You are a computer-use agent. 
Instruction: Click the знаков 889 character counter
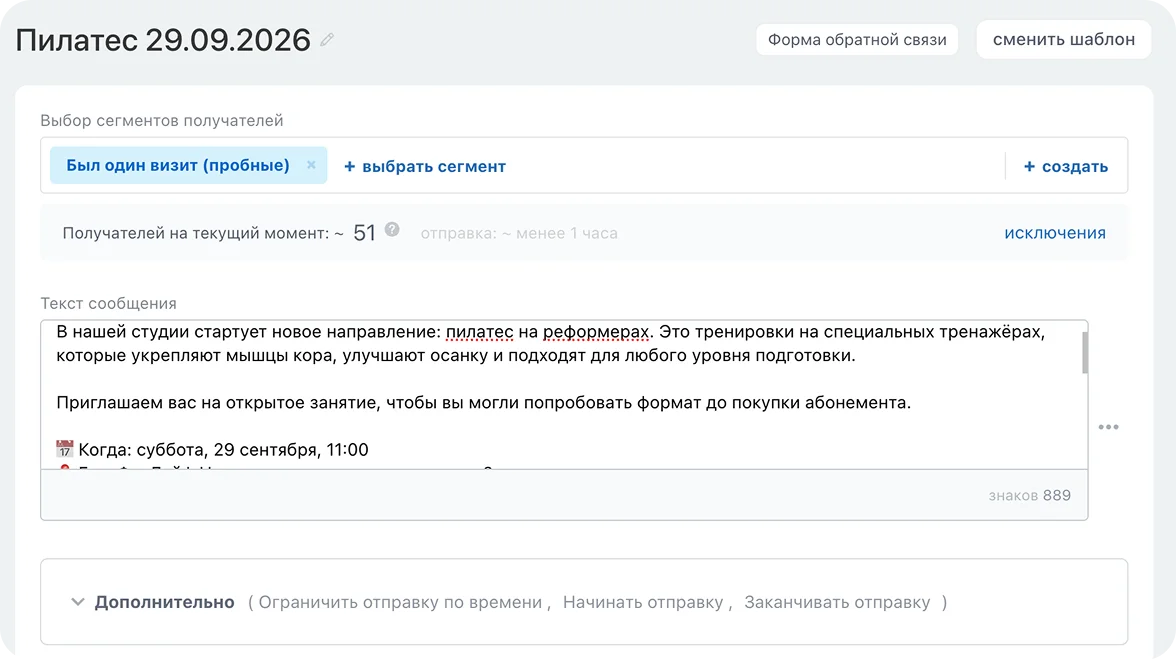pos(1029,496)
